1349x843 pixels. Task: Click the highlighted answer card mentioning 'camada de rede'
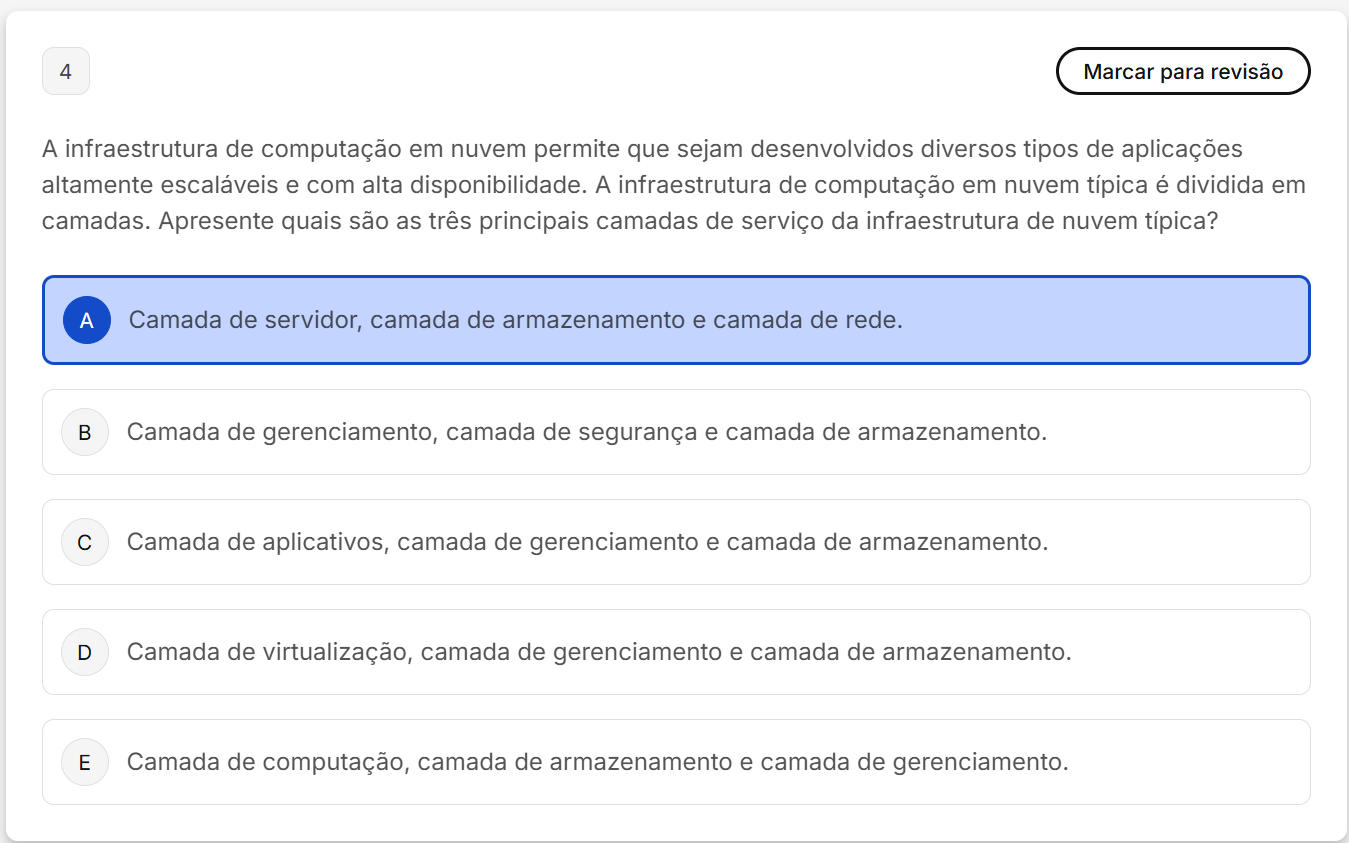point(1100,320)
